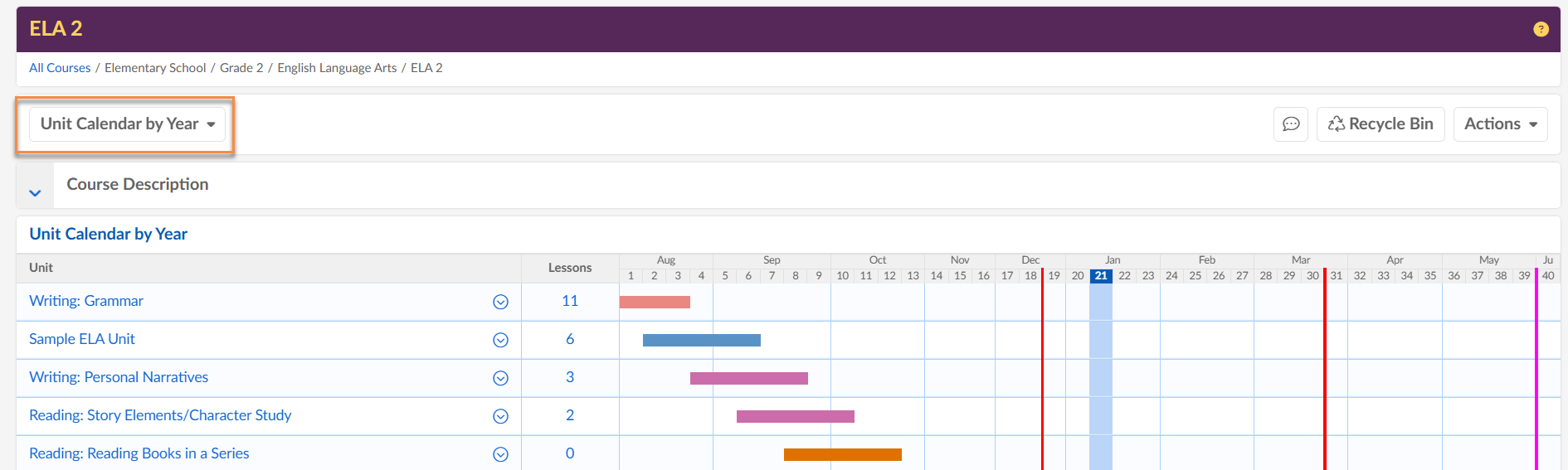
Task: Click the yellow help question mark icon
Action: click(x=1541, y=29)
